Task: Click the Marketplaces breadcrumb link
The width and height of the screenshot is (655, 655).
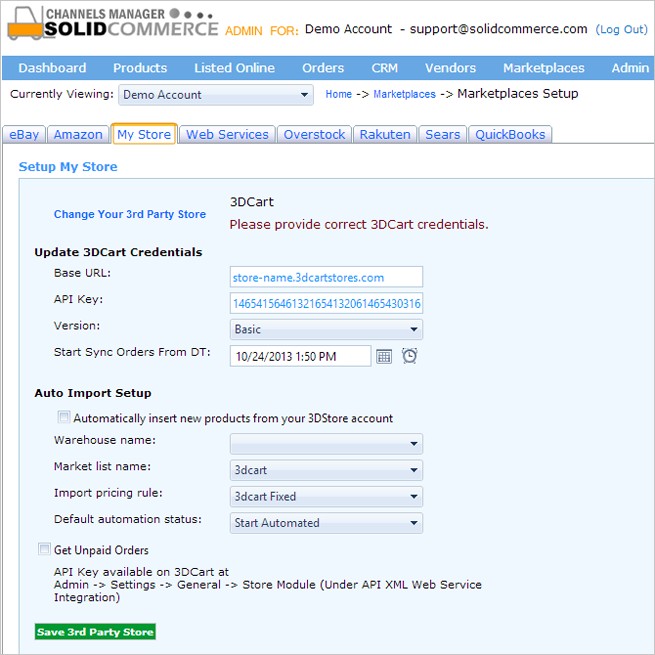Action: 404,94
